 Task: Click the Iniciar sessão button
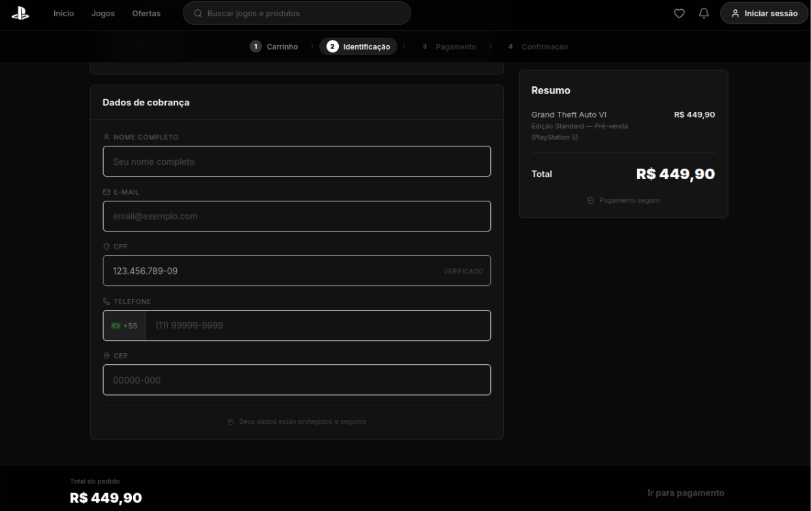(764, 13)
